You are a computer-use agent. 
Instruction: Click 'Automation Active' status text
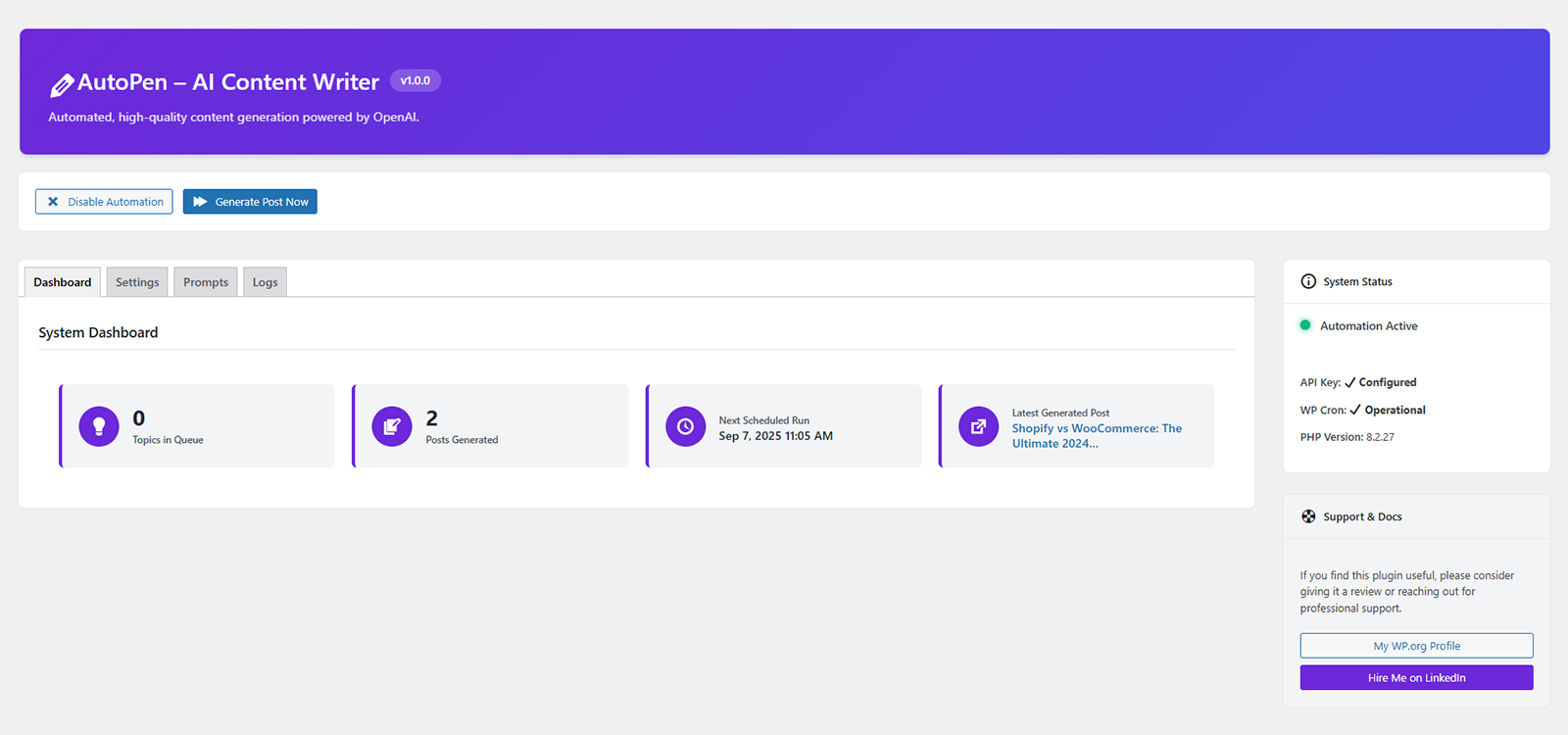tap(1368, 326)
